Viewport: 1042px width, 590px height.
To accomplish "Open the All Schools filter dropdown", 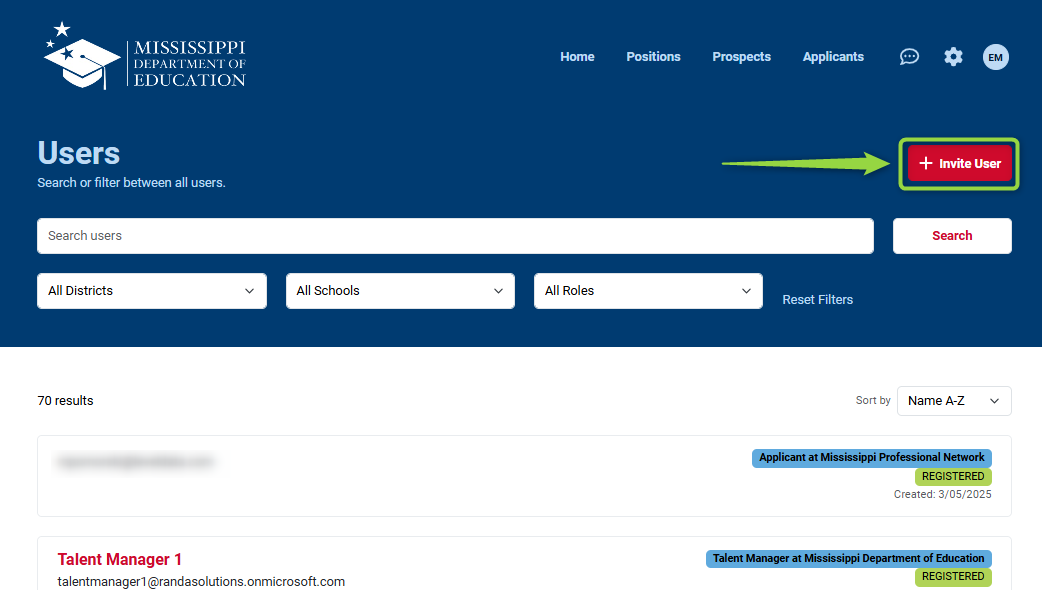I will coord(400,291).
